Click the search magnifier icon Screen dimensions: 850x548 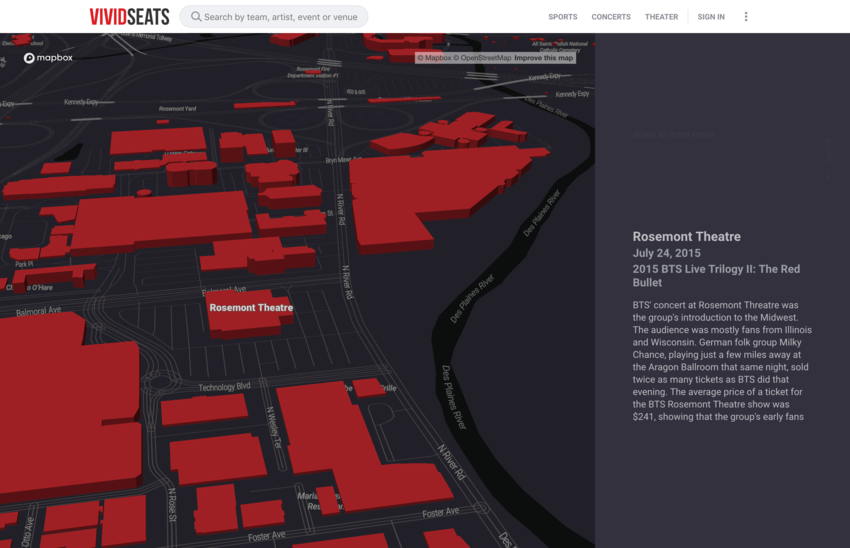click(196, 17)
